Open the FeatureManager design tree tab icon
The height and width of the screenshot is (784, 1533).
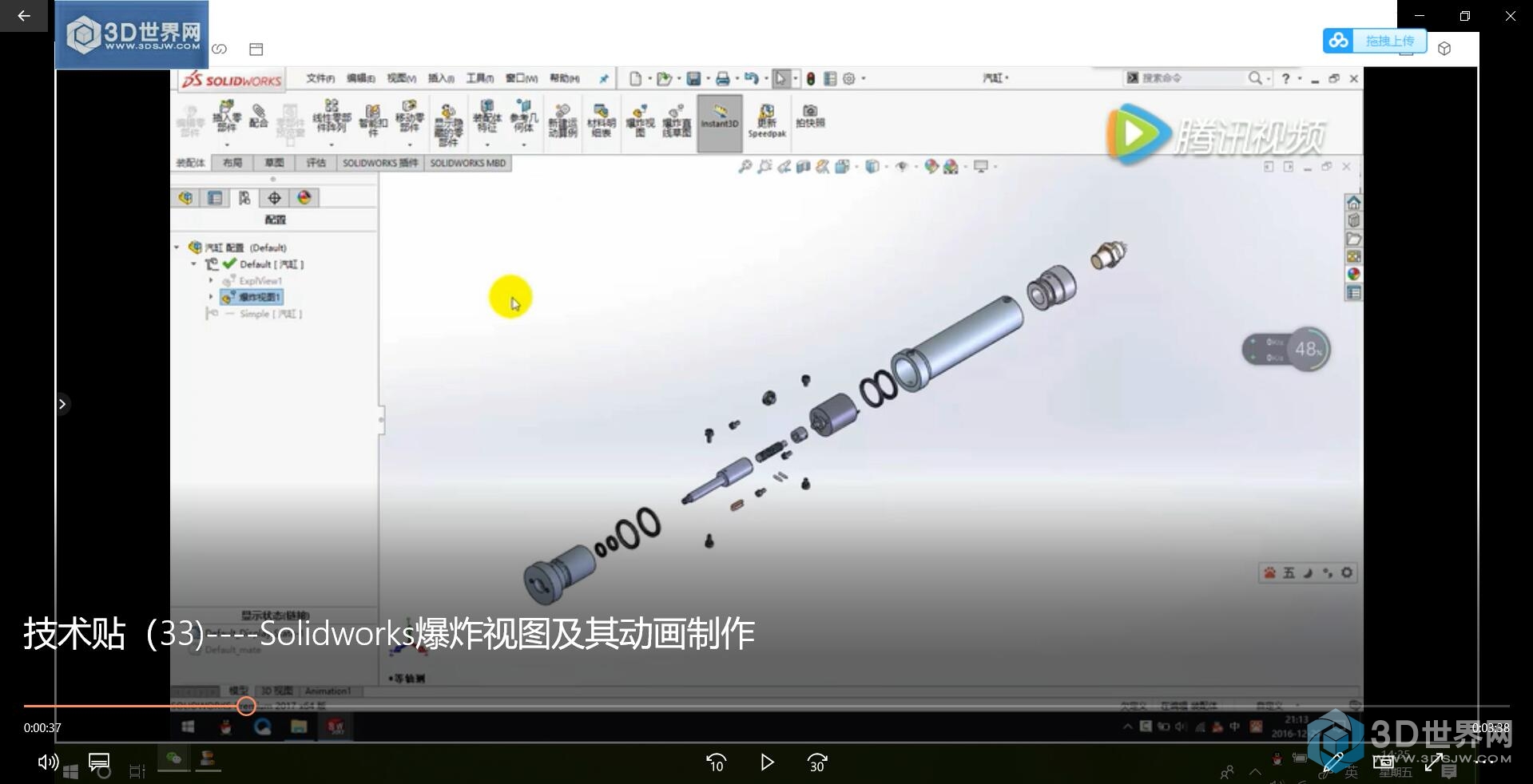185,198
